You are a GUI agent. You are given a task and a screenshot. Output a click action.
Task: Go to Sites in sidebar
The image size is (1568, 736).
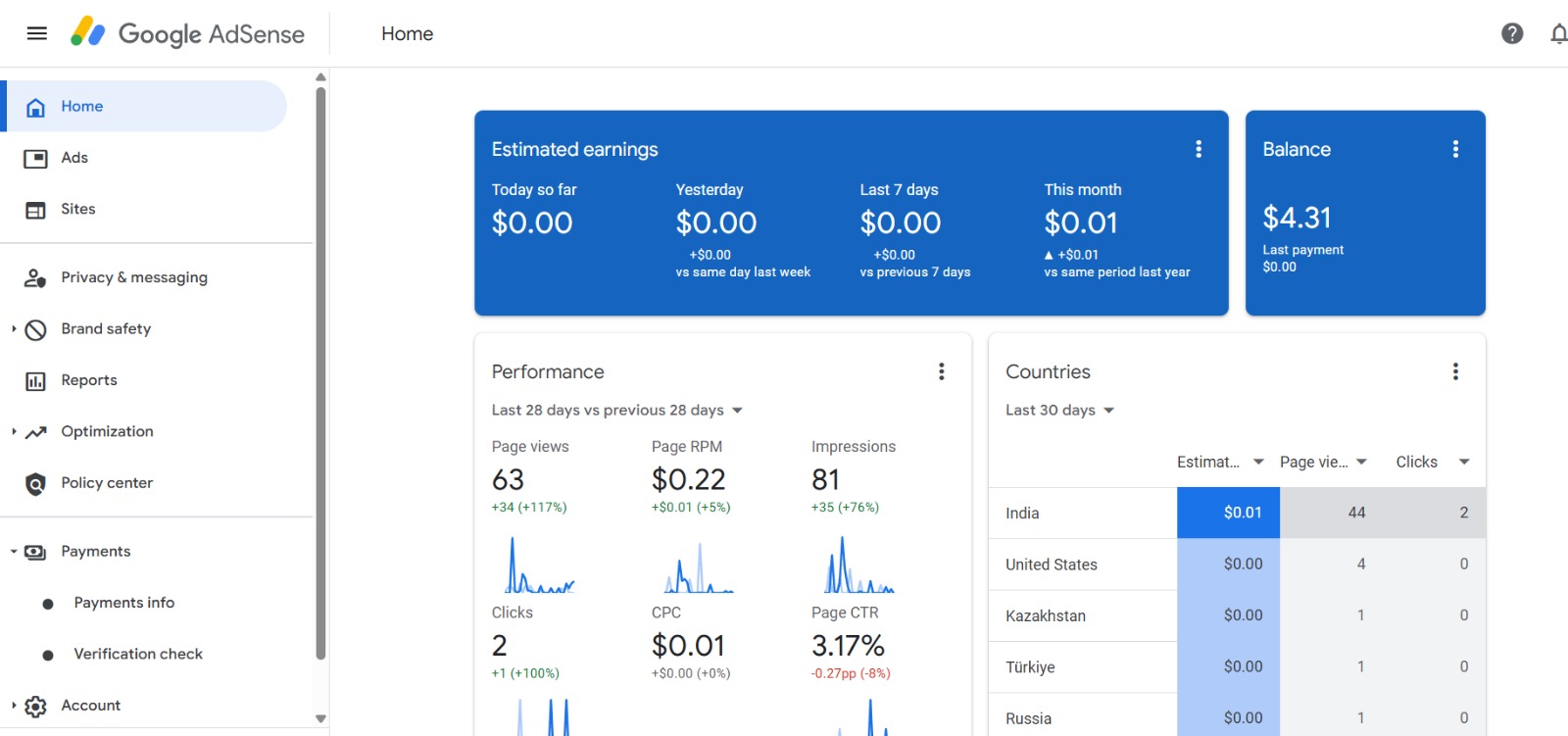78,209
